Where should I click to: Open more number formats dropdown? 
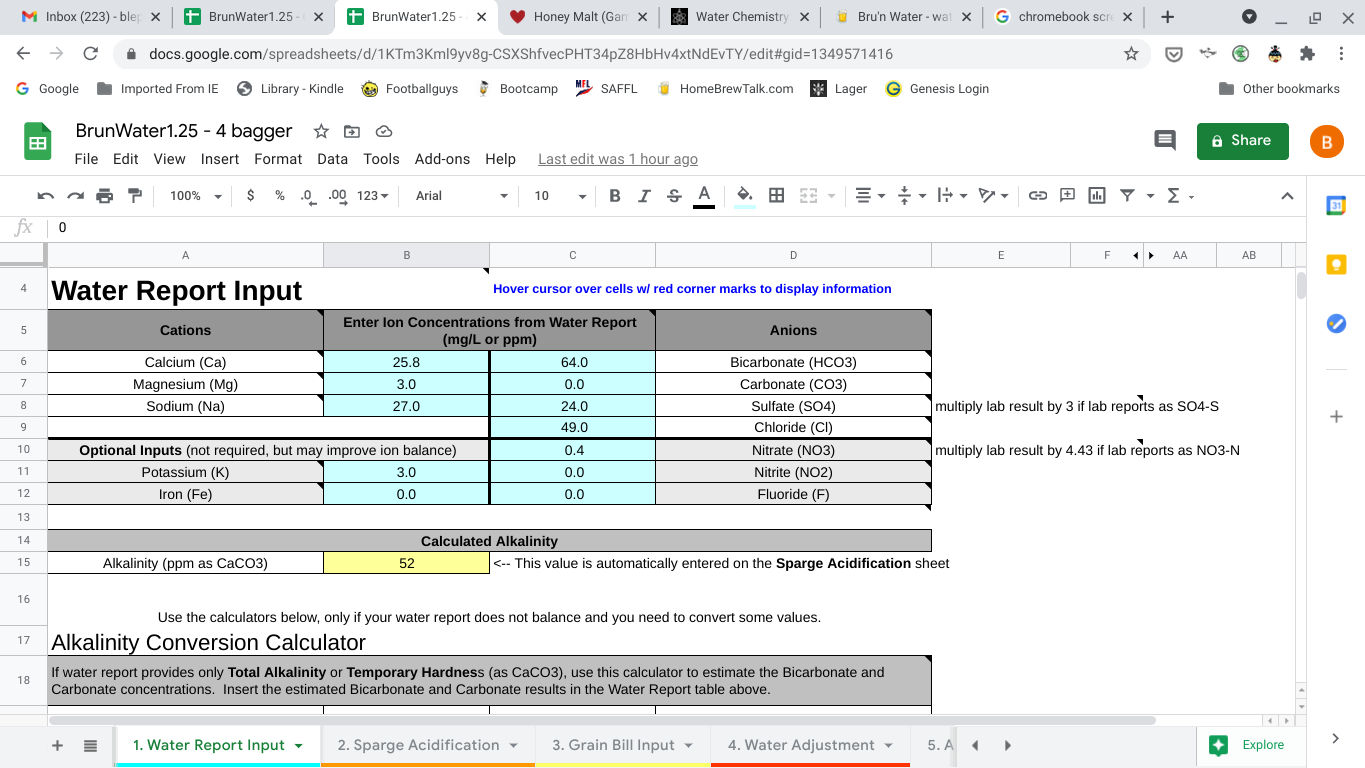pyautogui.click(x=373, y=196)
